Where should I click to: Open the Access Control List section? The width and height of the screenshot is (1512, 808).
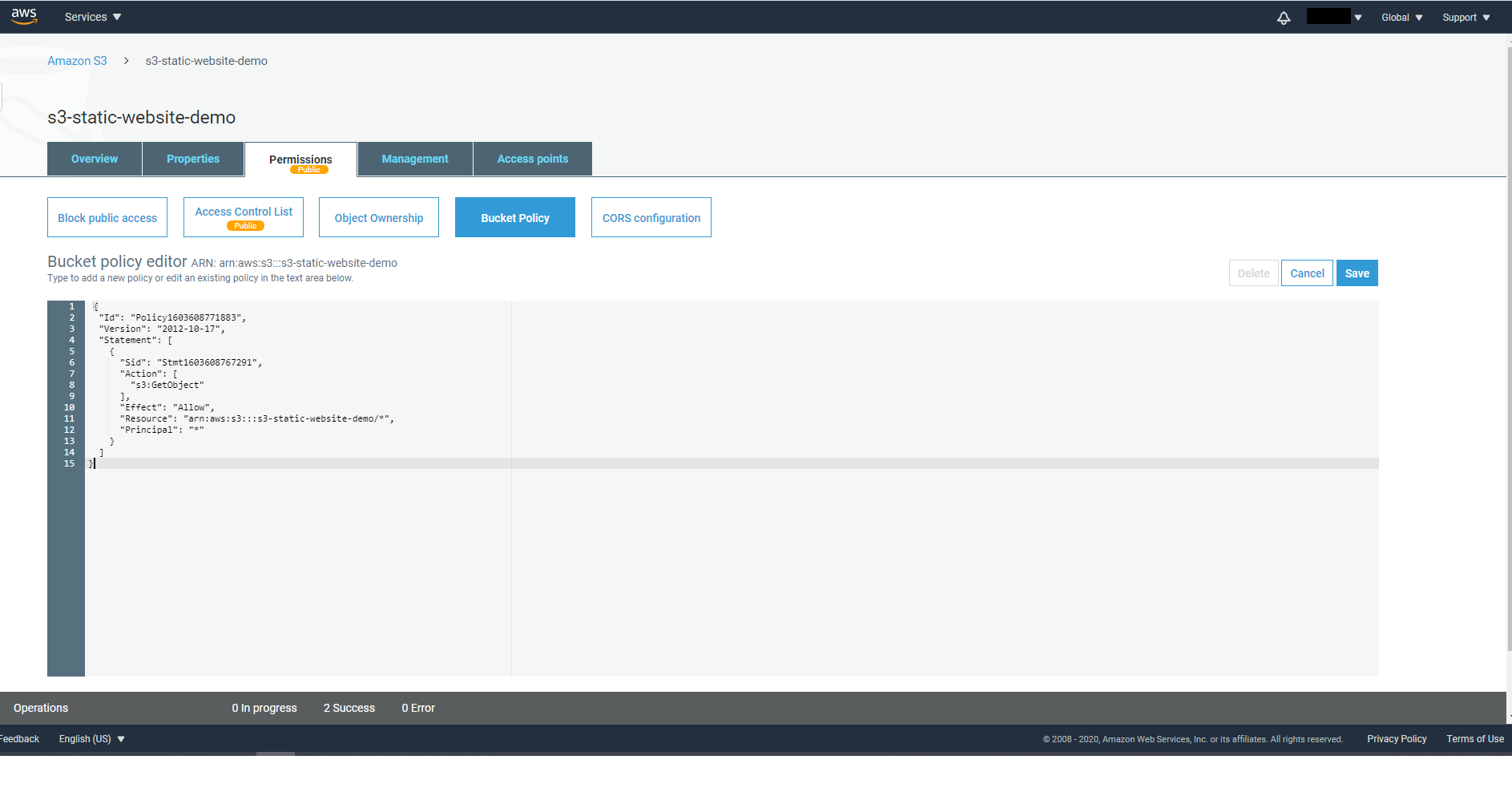(244, 217)
